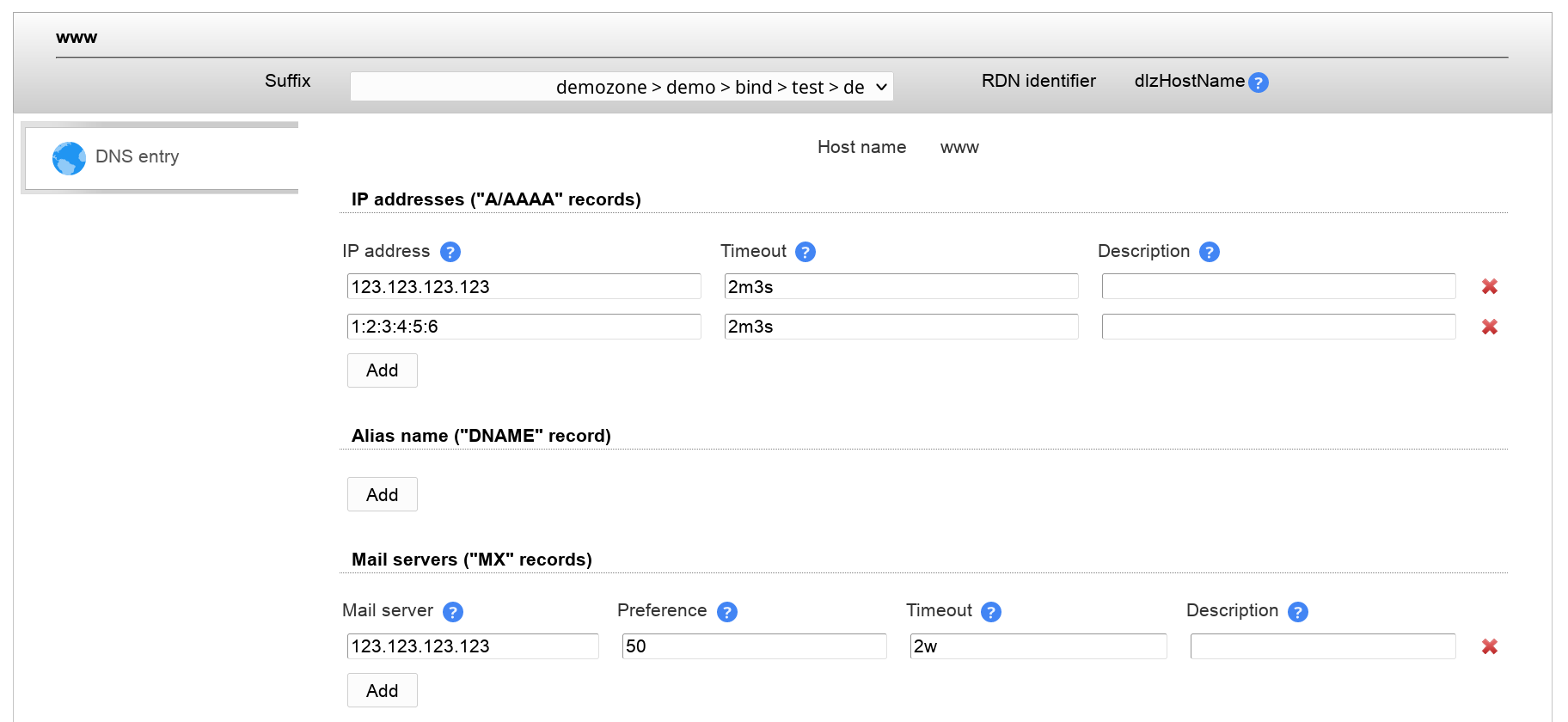The image size is (1568, 722).
Task: Open help for MX Timeout field
Action: coord(990,612)
